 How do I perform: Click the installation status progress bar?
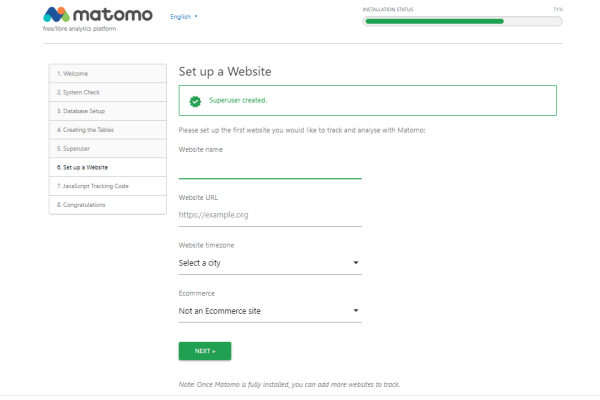tap(463, 20)
